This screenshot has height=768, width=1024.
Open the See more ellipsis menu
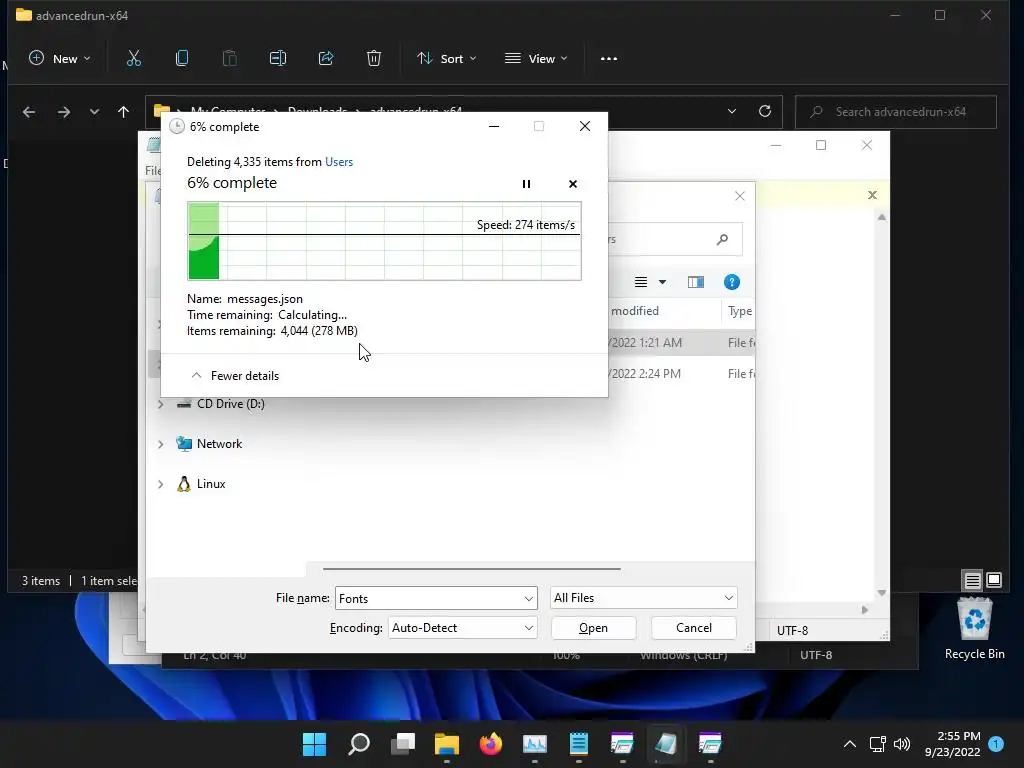609,58
